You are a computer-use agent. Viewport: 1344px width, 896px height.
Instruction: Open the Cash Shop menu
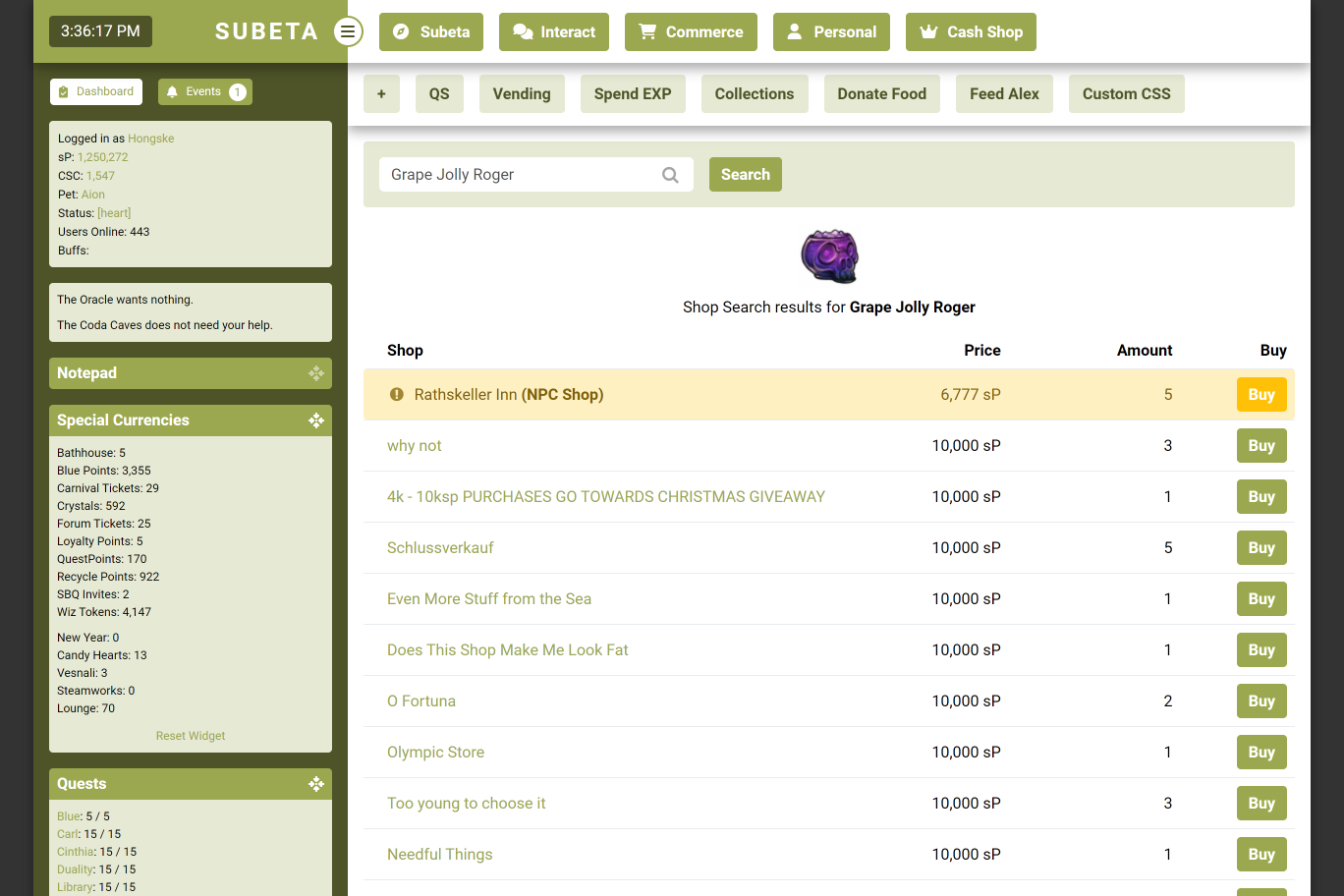tap(971, 32)
